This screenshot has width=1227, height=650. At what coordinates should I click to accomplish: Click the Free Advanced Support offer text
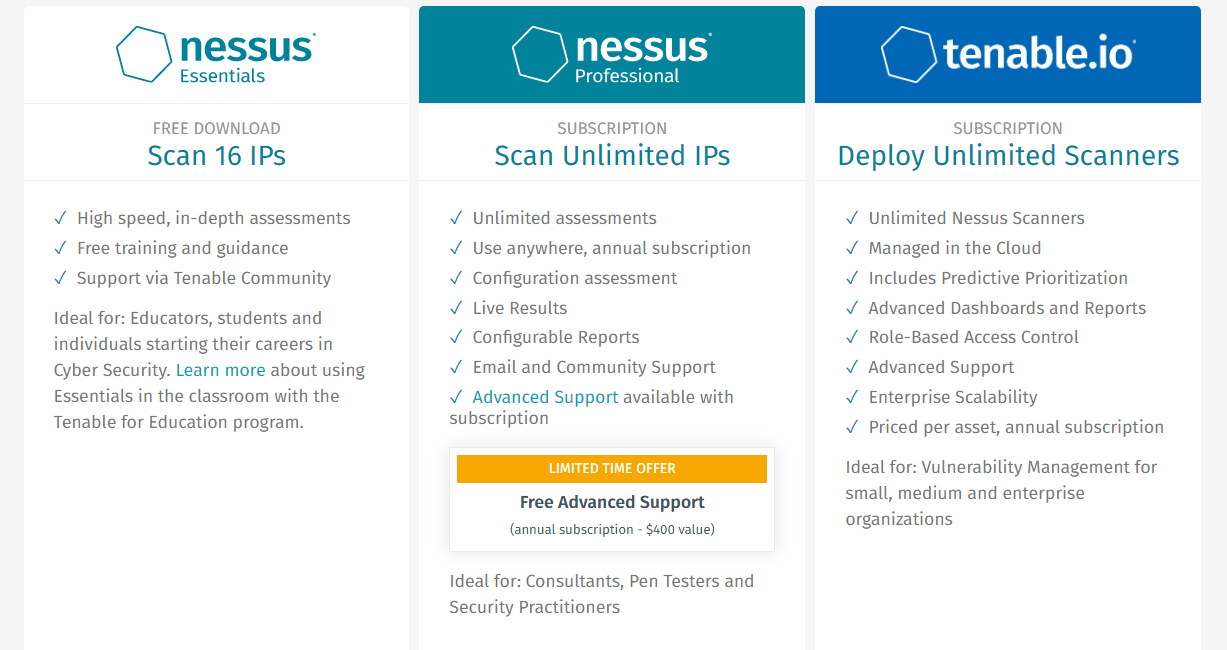pyautogui.click(x=612, y=502)
